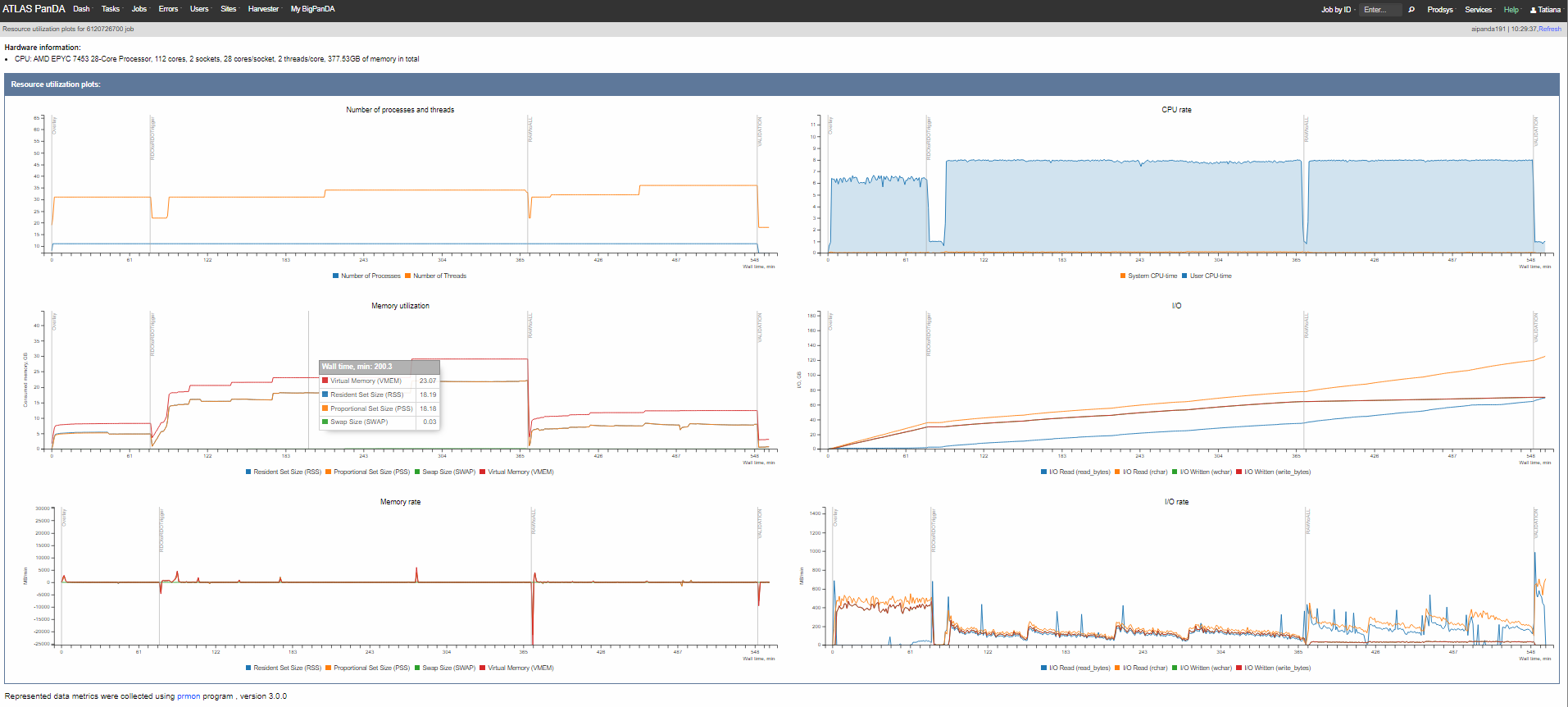This screenshot has width=1568, height=707.
Task: Toggle write_bytes series in I/O rate legend
Action: [x=1274, y=668]
